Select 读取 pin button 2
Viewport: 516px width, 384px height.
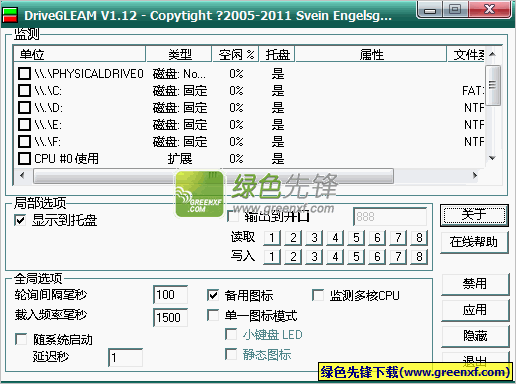(293, 238)
